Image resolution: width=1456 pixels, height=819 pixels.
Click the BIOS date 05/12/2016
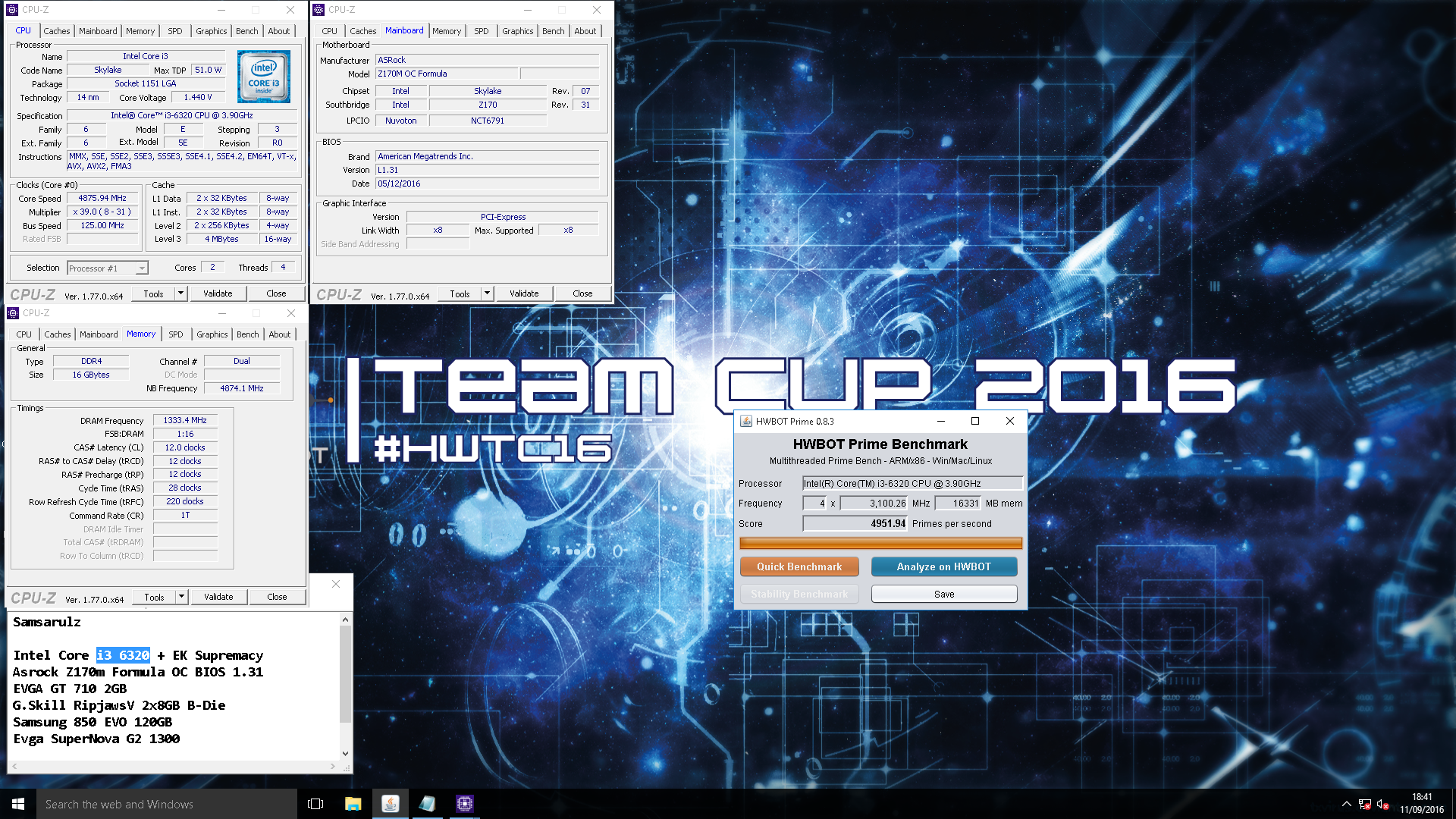tap(487, 184)
